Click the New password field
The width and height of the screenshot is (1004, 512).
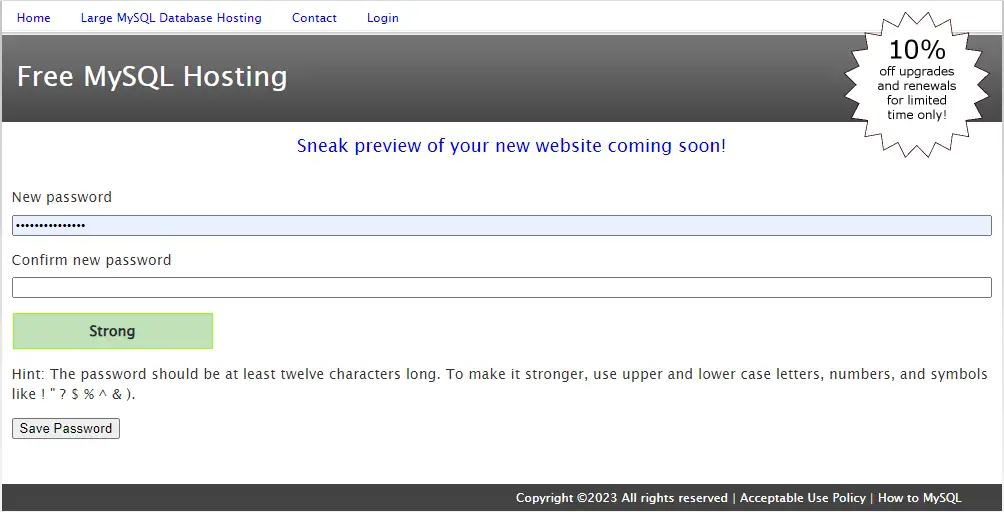click(501, 225)
